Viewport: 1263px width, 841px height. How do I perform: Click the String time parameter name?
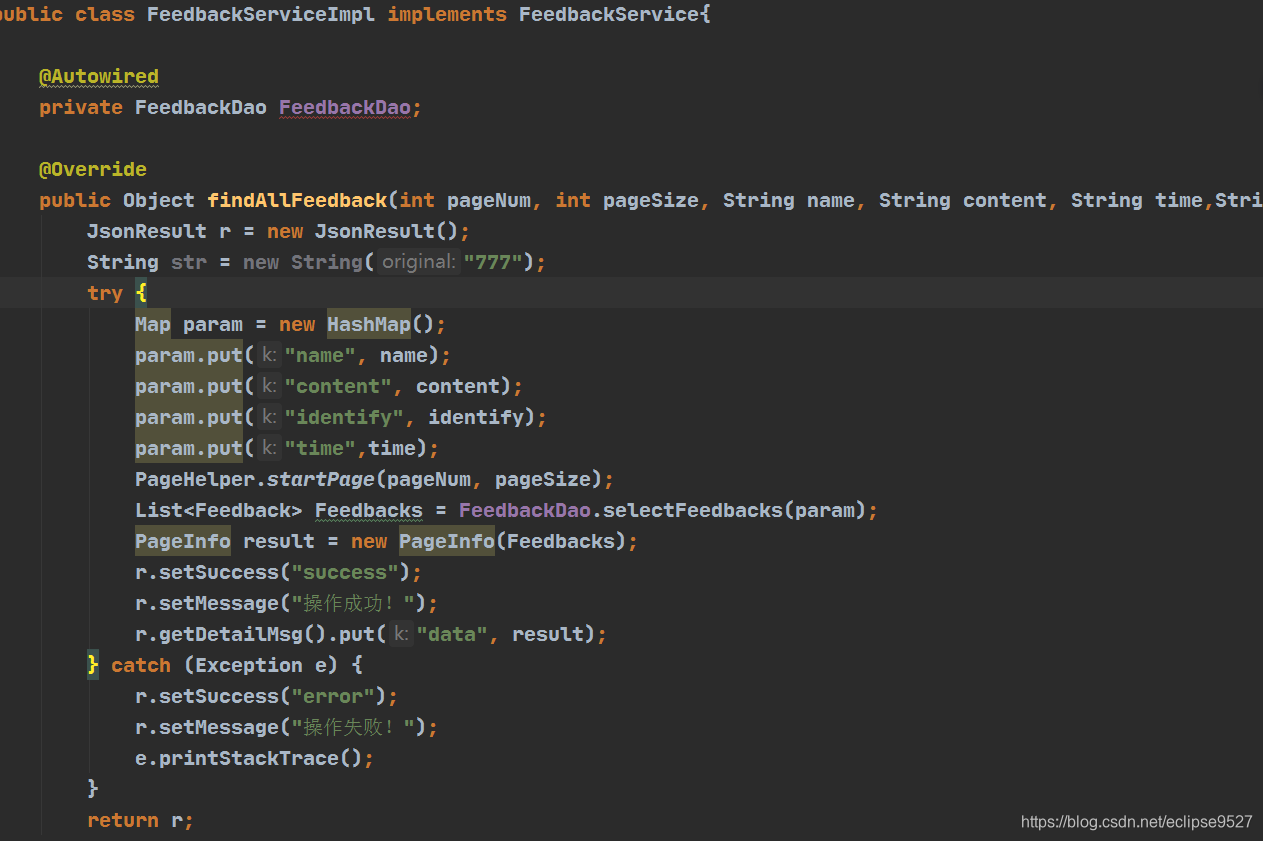point(1178,200)
